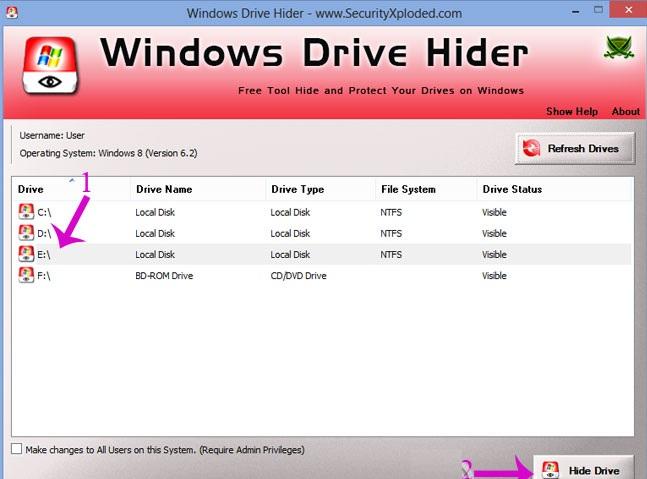Close the Windows Drive Hider window
The image size is (647, 479).
coord(628,9)
